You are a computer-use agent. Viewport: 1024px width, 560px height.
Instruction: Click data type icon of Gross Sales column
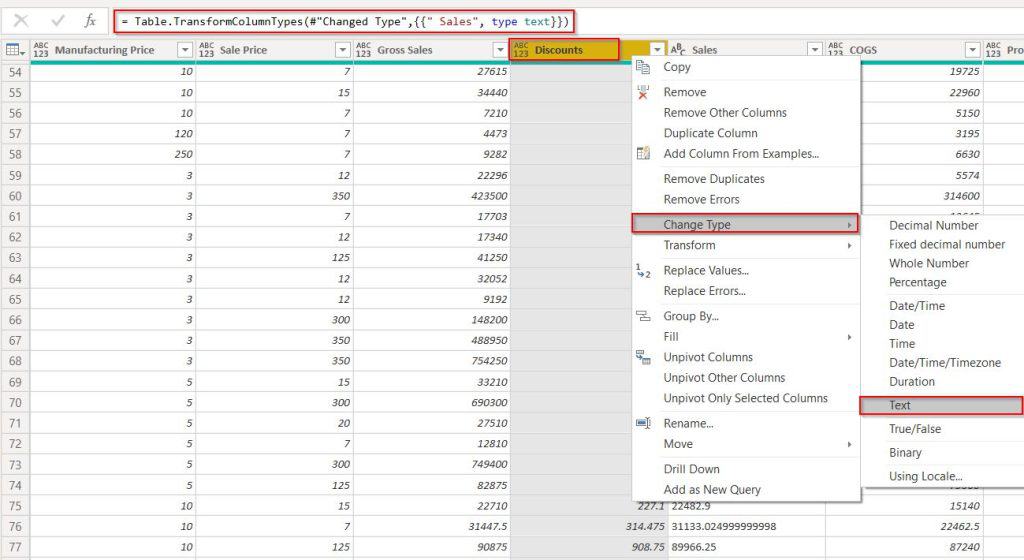[x=363, y=50]
